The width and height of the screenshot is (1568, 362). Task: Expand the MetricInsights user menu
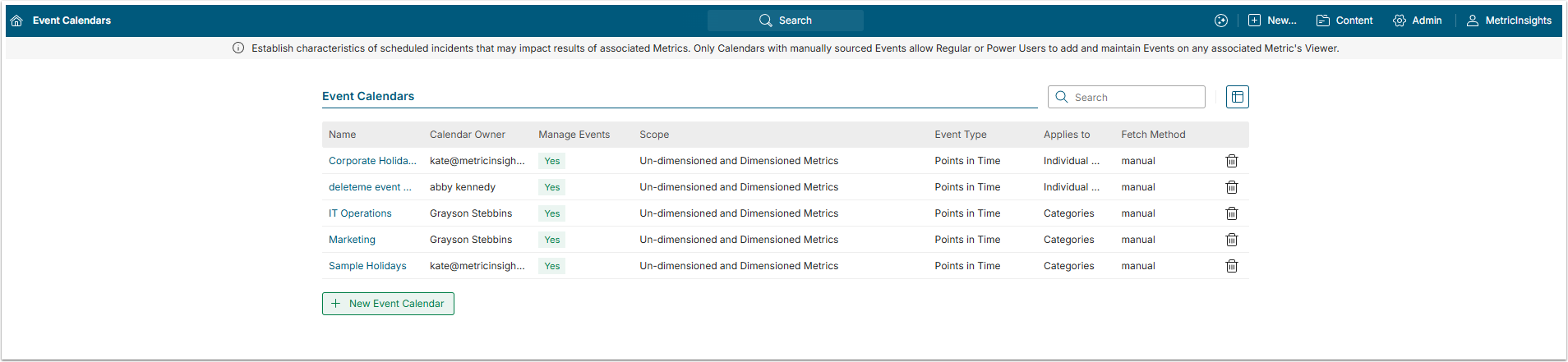click(1510, 21)
